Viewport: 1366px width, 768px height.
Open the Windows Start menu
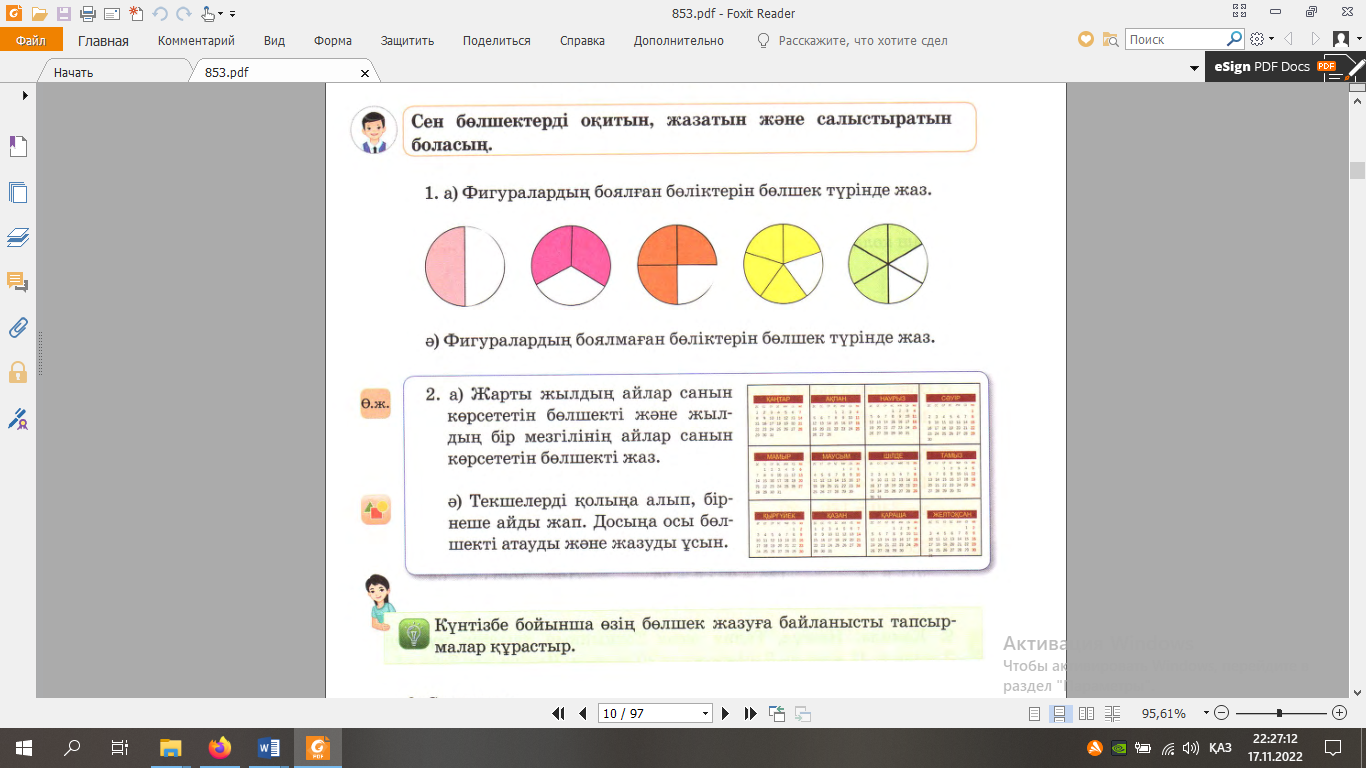tap(23, 747)
